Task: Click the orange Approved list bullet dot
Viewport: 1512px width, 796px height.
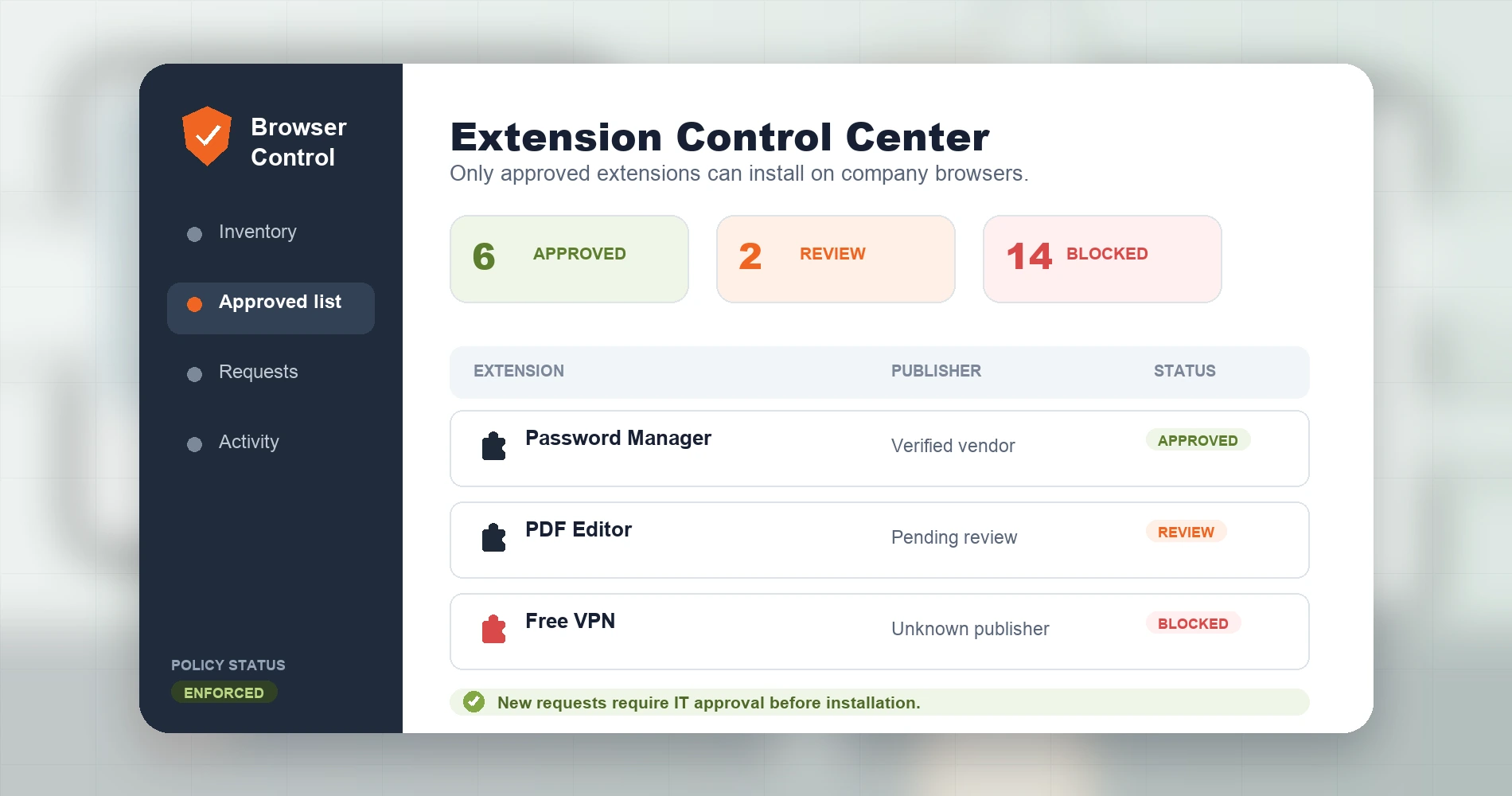Action: [x=194, y=304]
